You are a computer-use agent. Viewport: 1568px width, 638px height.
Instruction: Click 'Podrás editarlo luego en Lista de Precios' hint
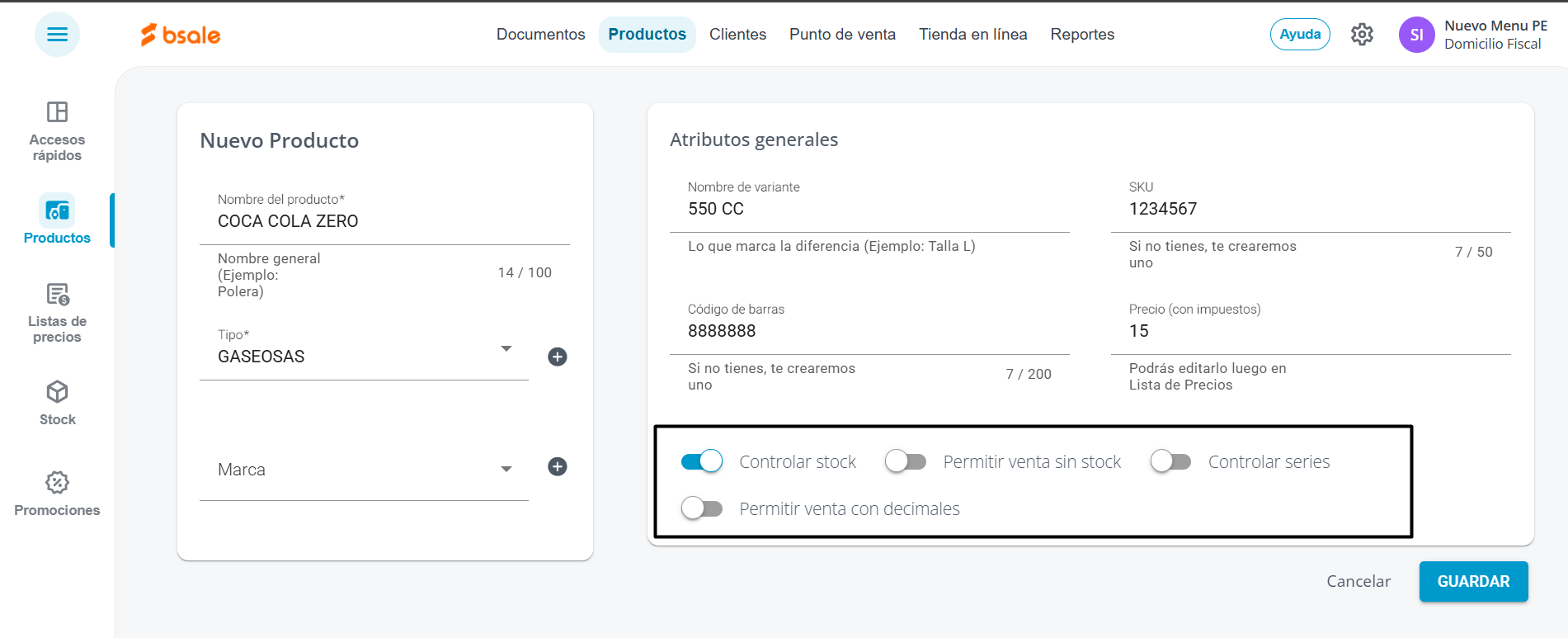click(x=1208, y=376)
